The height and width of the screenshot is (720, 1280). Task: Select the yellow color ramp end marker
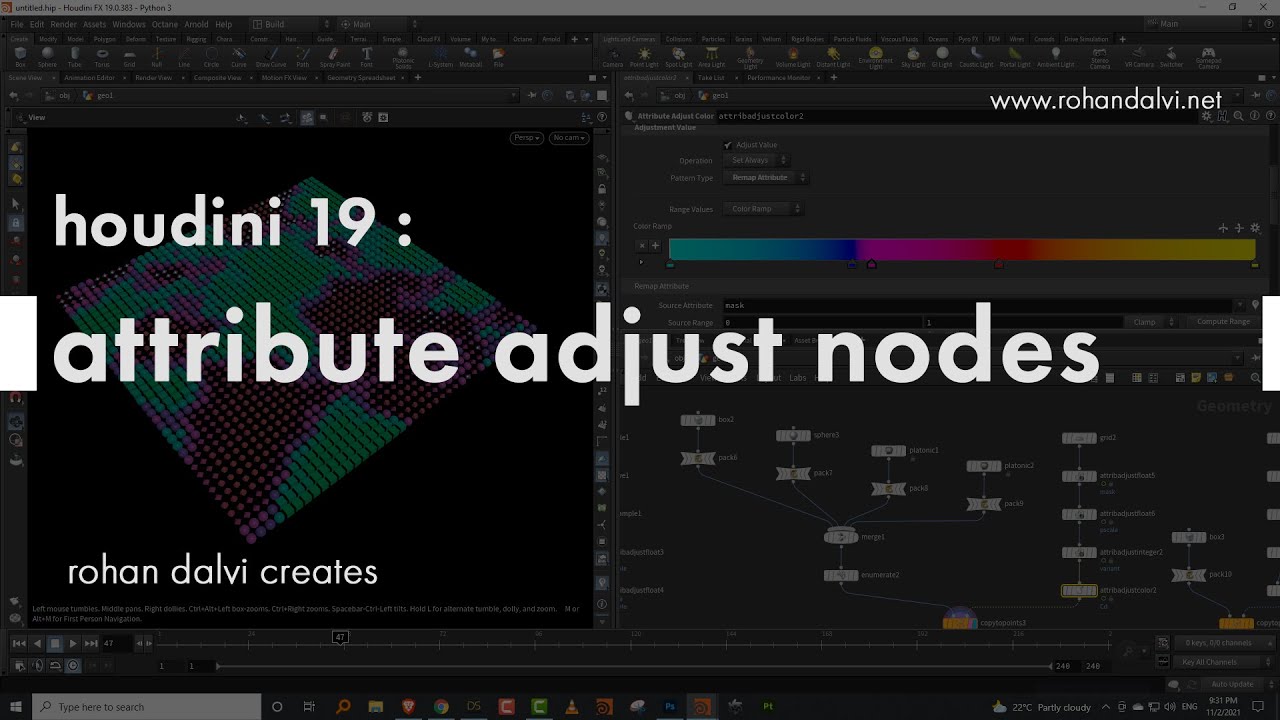pos(1255,265)
